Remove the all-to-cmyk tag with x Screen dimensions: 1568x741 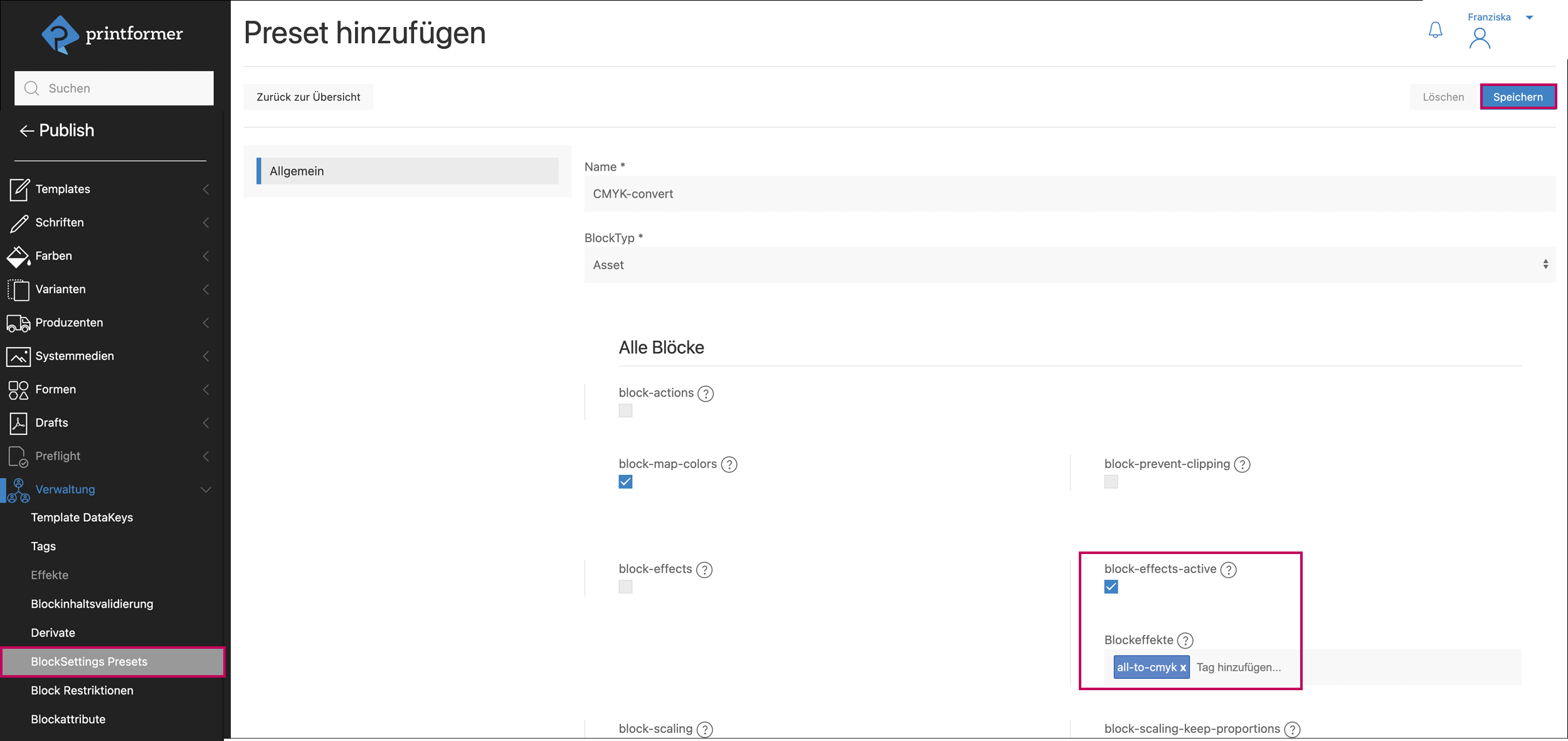click(1183, 668)
